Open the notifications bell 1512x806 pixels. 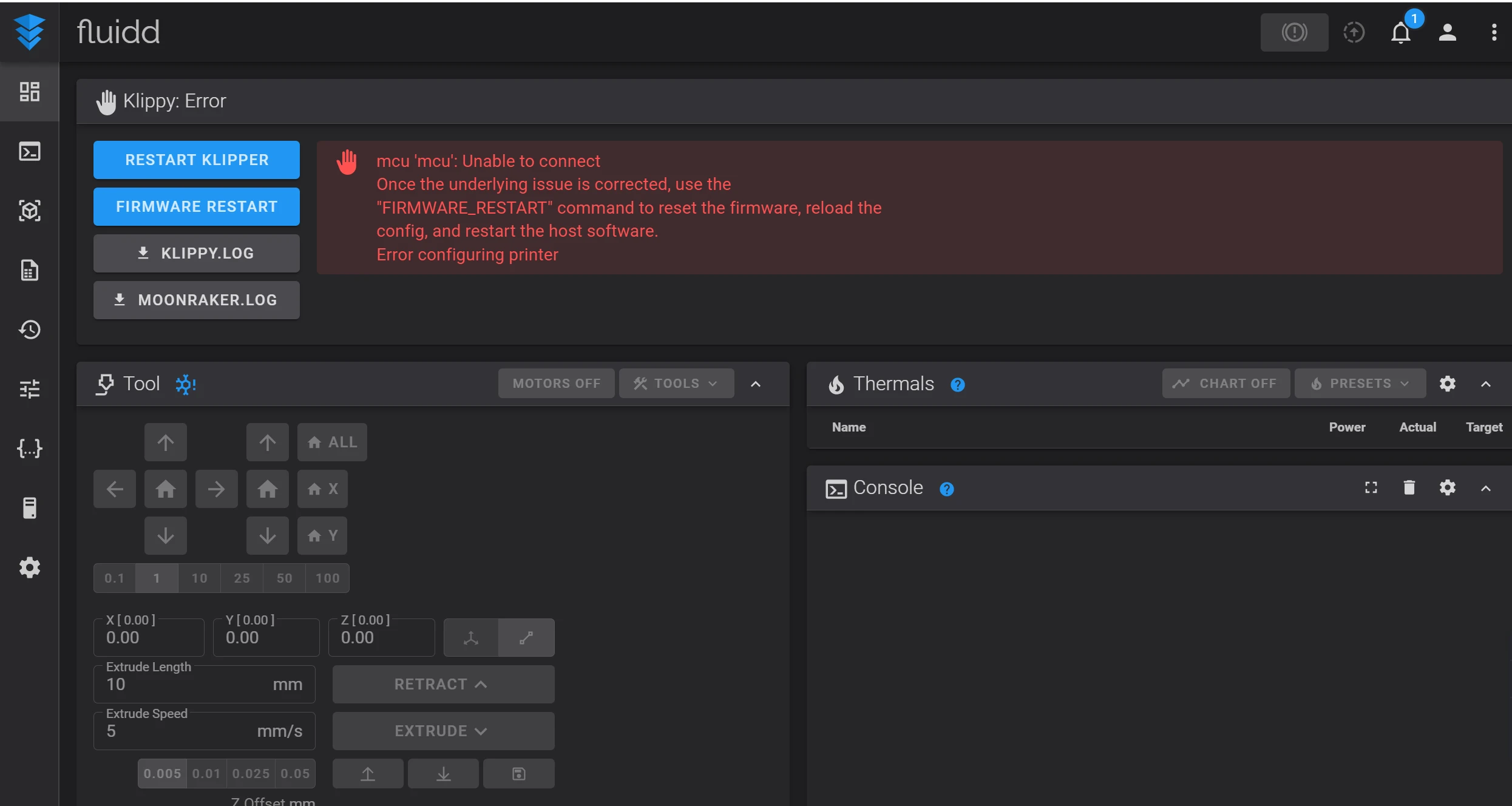click(1401, 32)
